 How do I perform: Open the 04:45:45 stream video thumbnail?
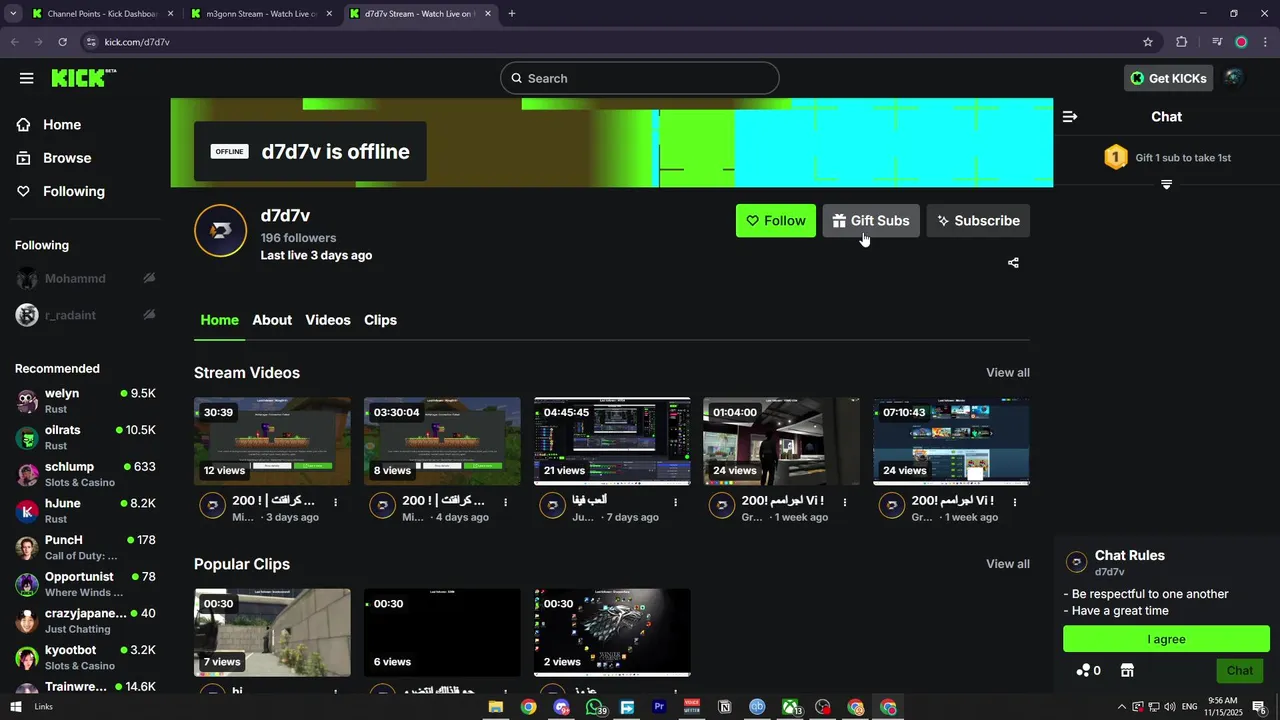612,441
